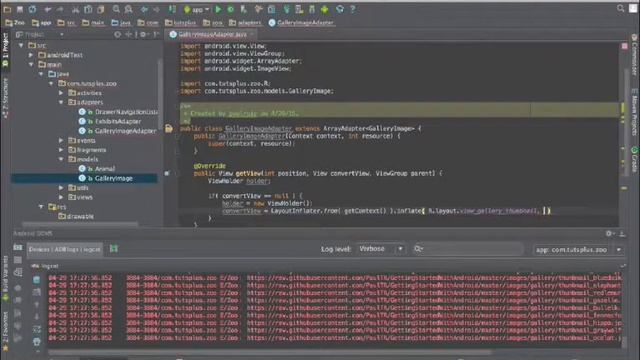Click the project tree horizontal scrollbar
Viewport: 640px width, 360px height.
[80, 224]
